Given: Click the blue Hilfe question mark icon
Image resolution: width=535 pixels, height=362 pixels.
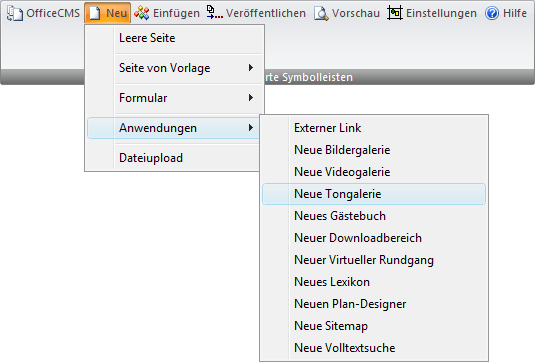Looking at the screenshot, I should (x=492, y=13).
